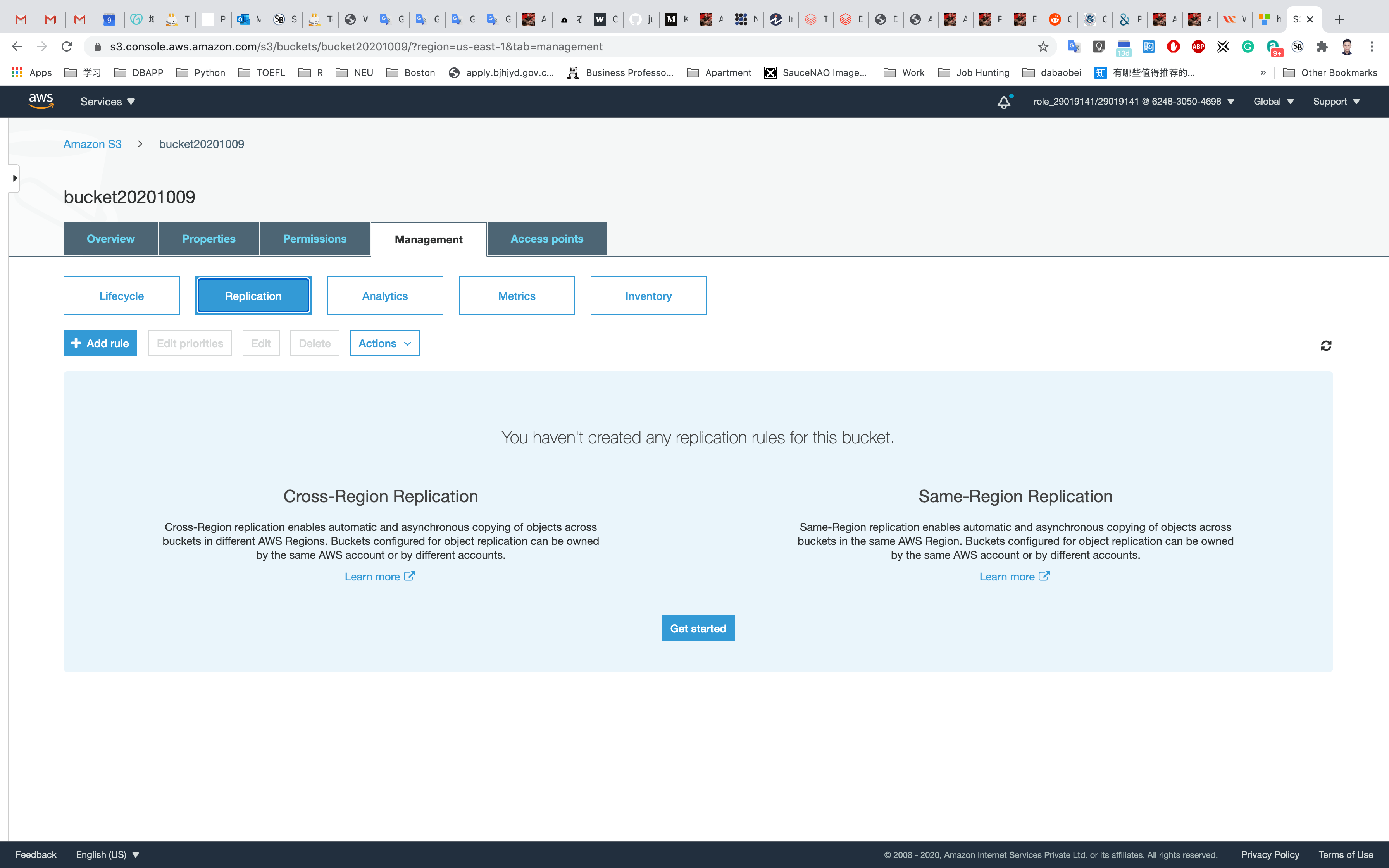Expand the left sidebar panel arrow
Screen dimensions: 1389x868
click(14, 179)
